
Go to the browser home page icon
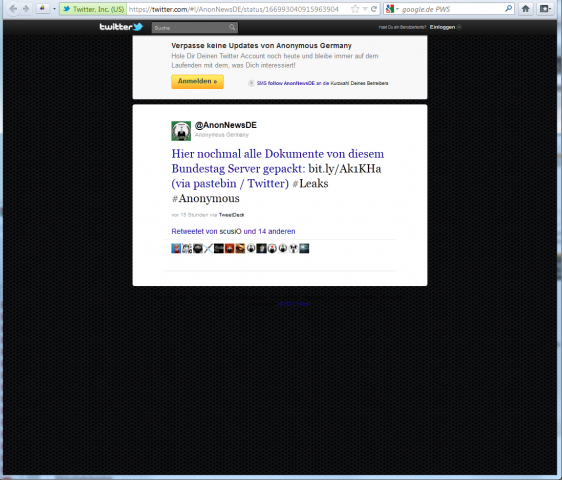click(525, 9)
